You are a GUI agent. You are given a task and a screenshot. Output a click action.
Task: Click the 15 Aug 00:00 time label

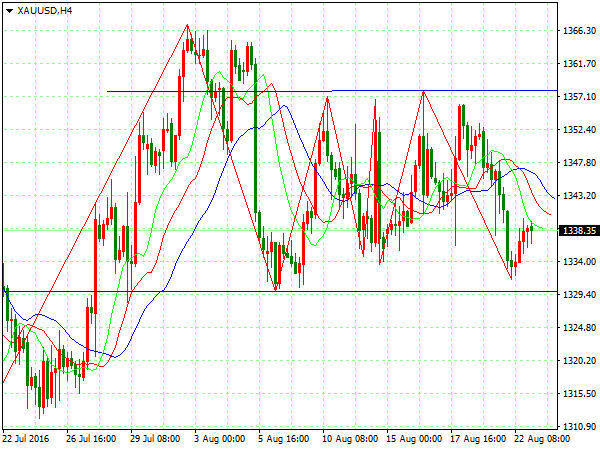coord(414,439)
